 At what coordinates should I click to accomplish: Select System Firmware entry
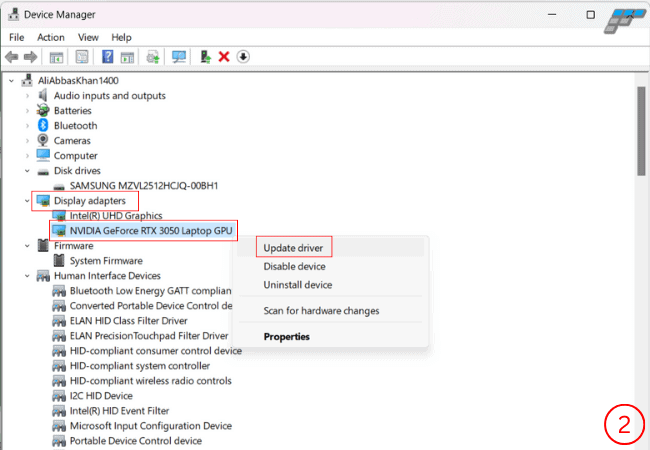coord(106,261)
